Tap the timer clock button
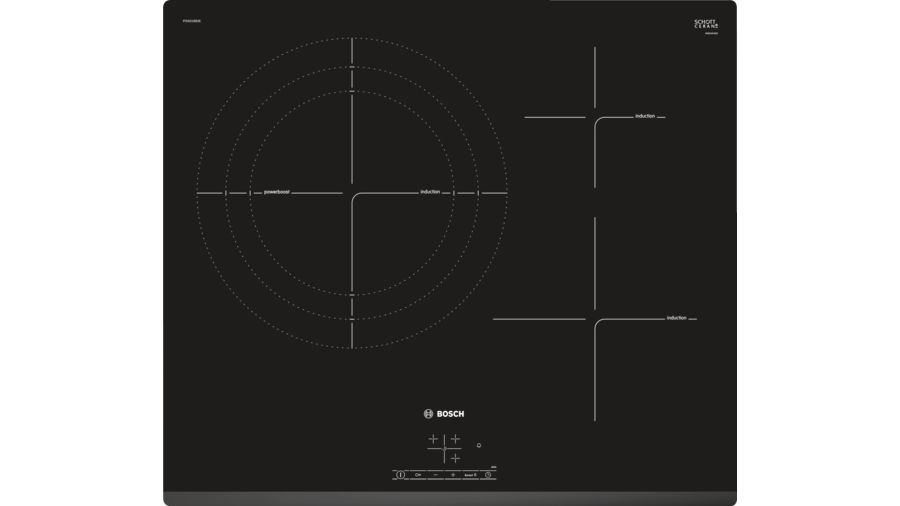 pyautogui.click(x=488, y=475)
